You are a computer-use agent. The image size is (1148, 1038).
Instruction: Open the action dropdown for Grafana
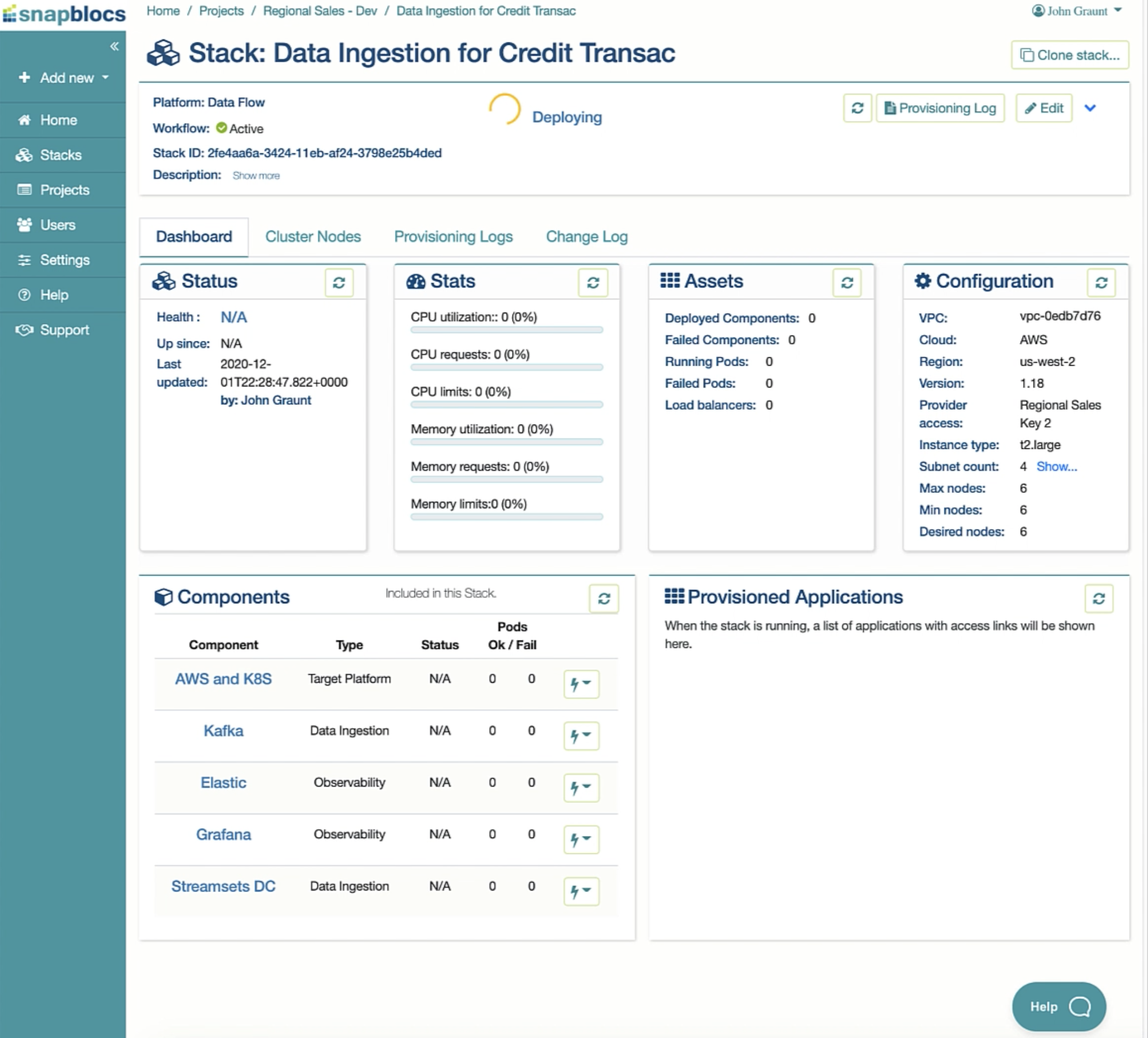point(581,839)
